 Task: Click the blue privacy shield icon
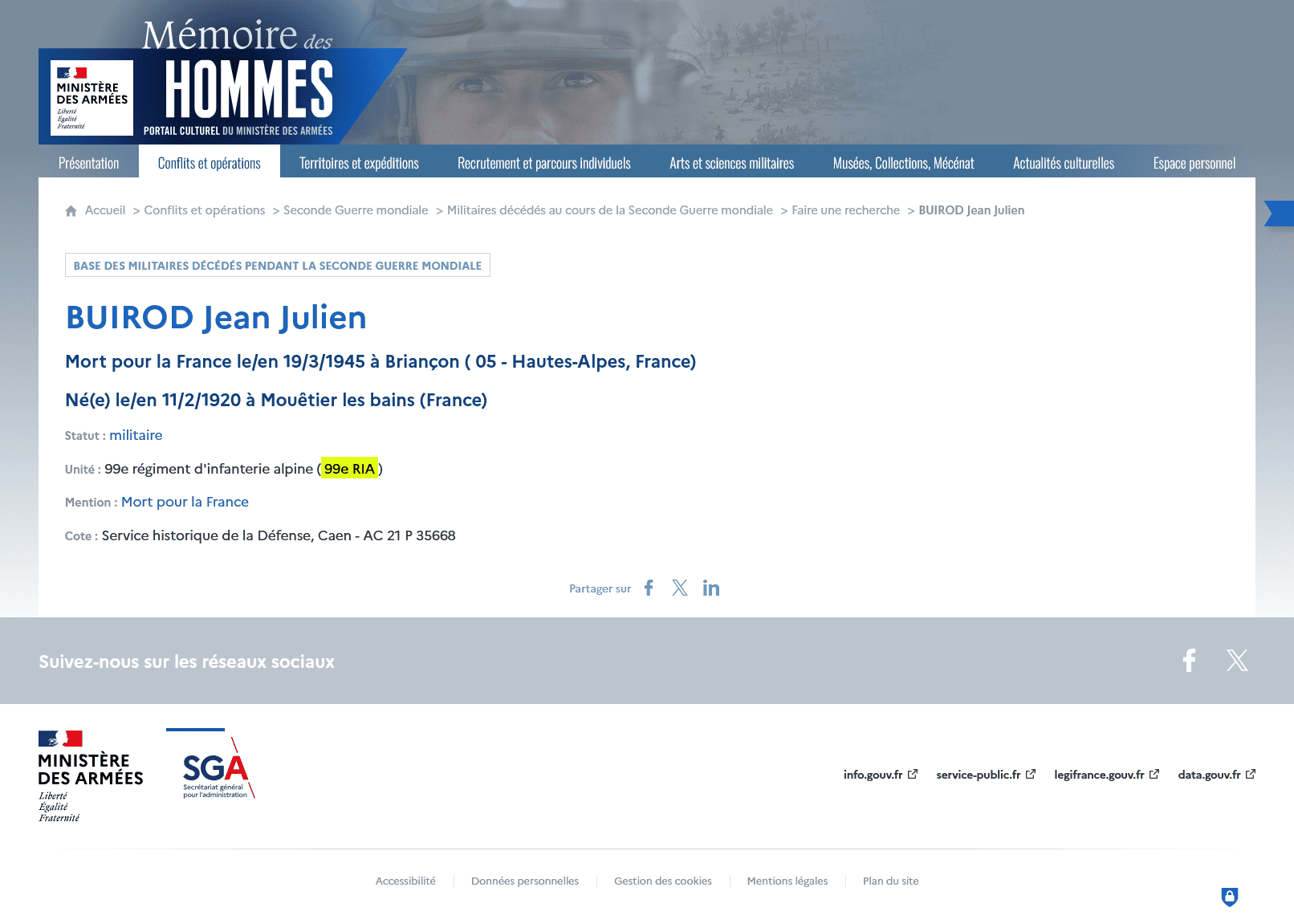[1230, 897]
